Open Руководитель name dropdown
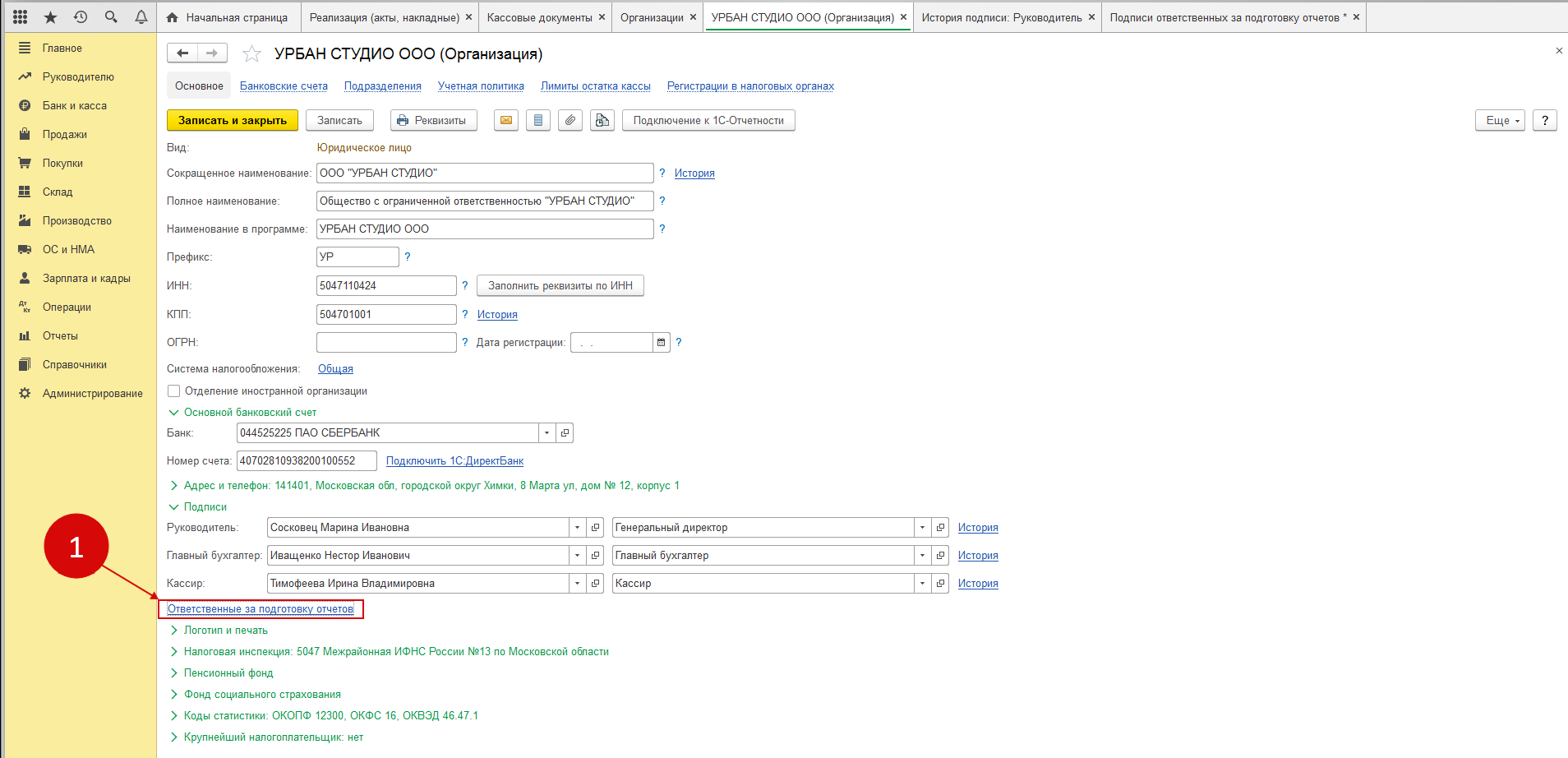 coord(578,528)
